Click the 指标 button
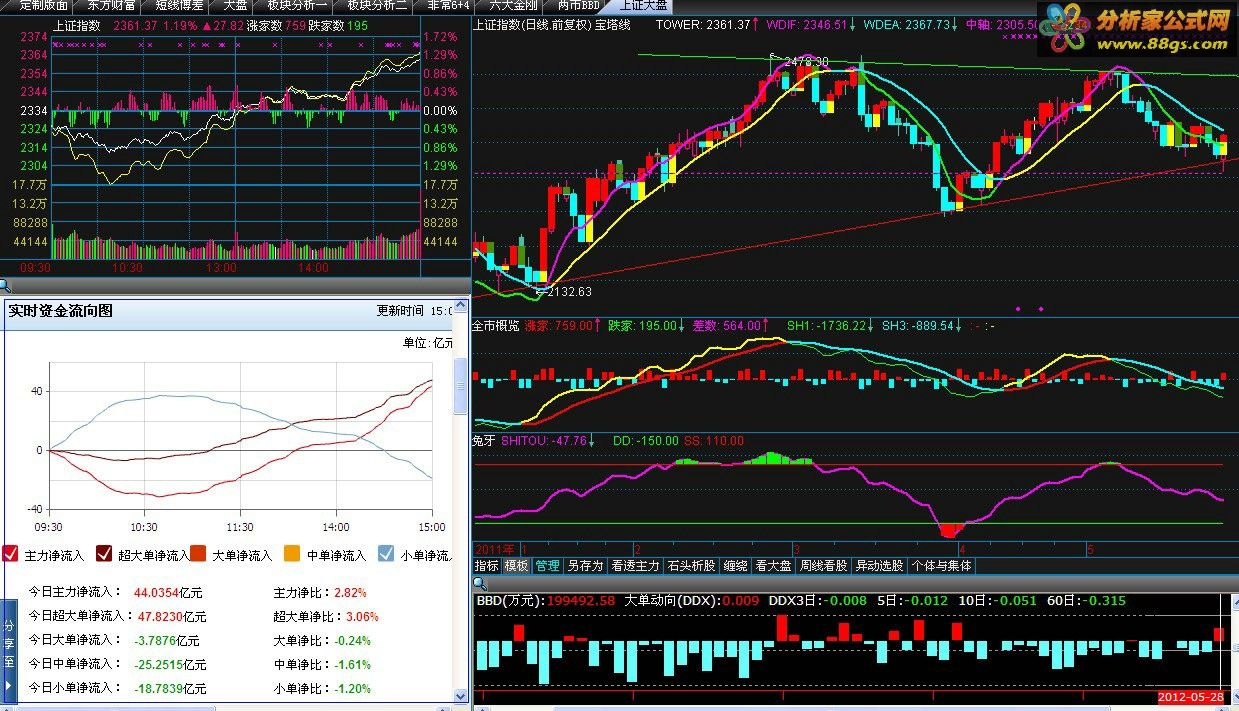This screenshot has width=1239, height=711. 486,566
